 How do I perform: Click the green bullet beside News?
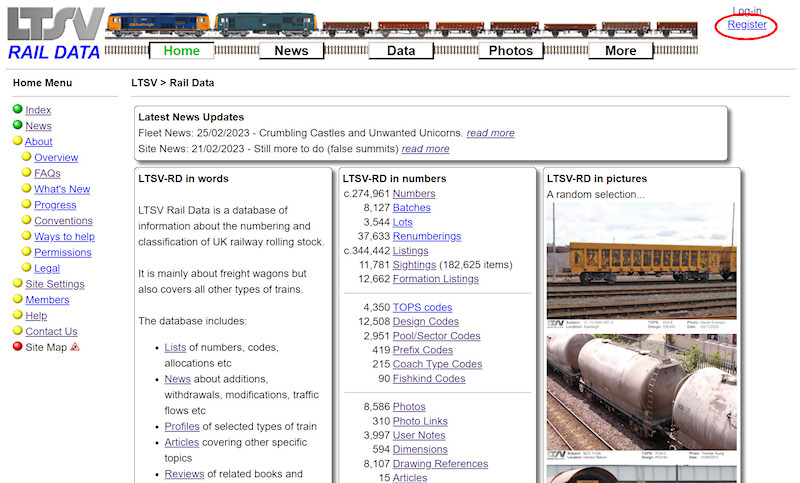point(18,126)
